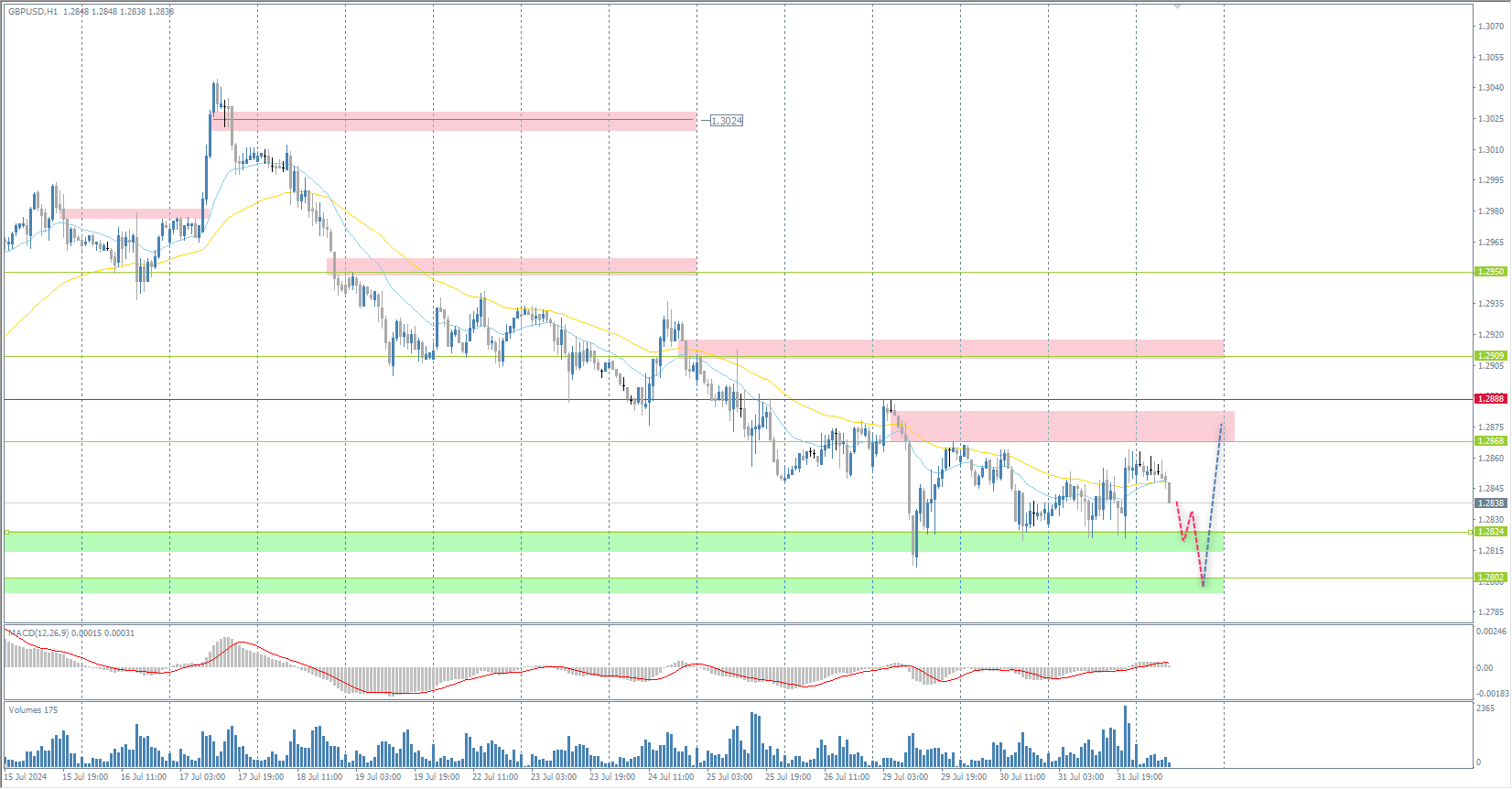Click the 1.2920 value on the price axis
This screenshot has height=789, width=1512.
(1491, 335)
